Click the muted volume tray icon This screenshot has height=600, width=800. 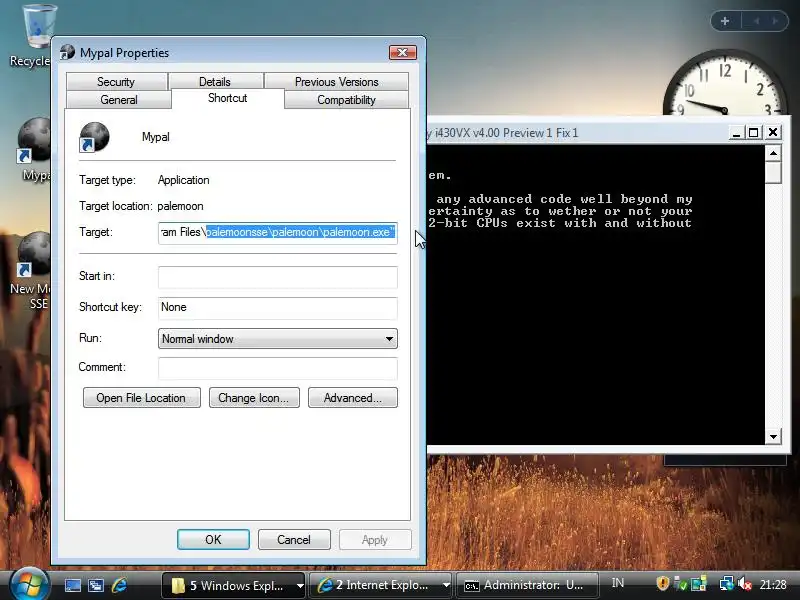744,583
